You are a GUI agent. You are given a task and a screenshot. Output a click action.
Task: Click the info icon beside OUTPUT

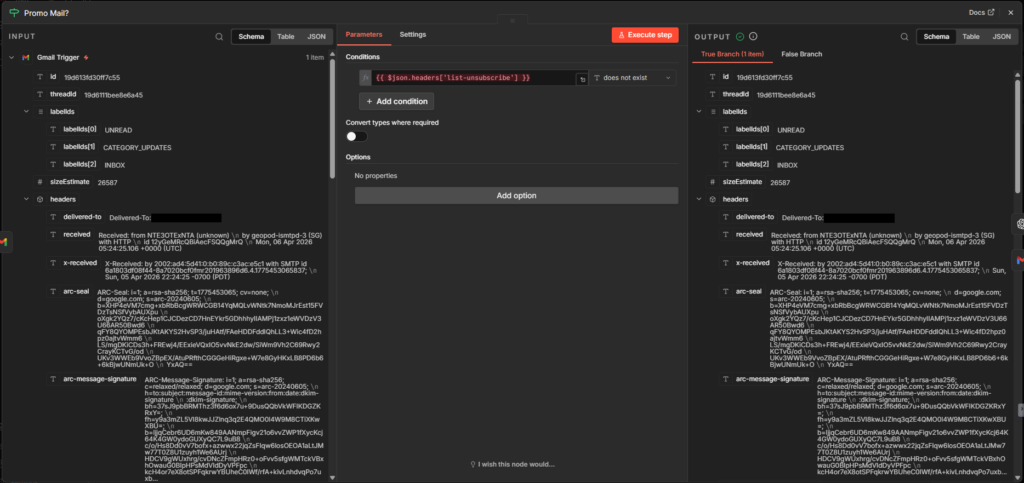click(x=753, y=37)
